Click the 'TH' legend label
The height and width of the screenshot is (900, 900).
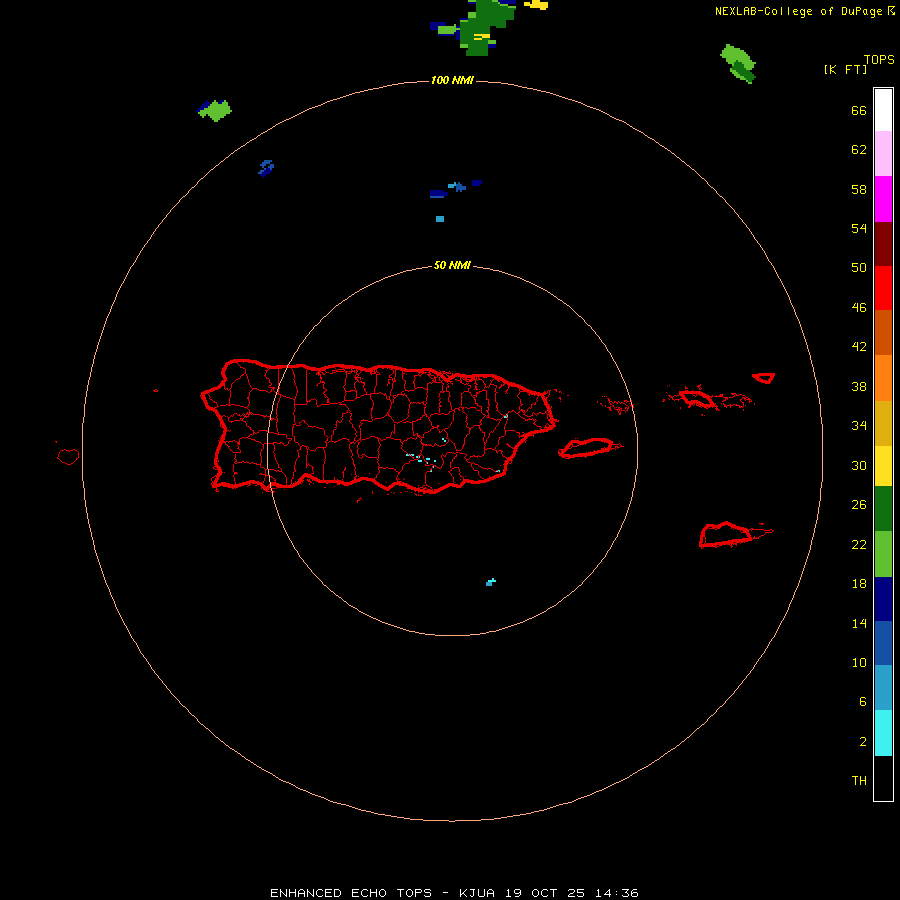(859, 781)
